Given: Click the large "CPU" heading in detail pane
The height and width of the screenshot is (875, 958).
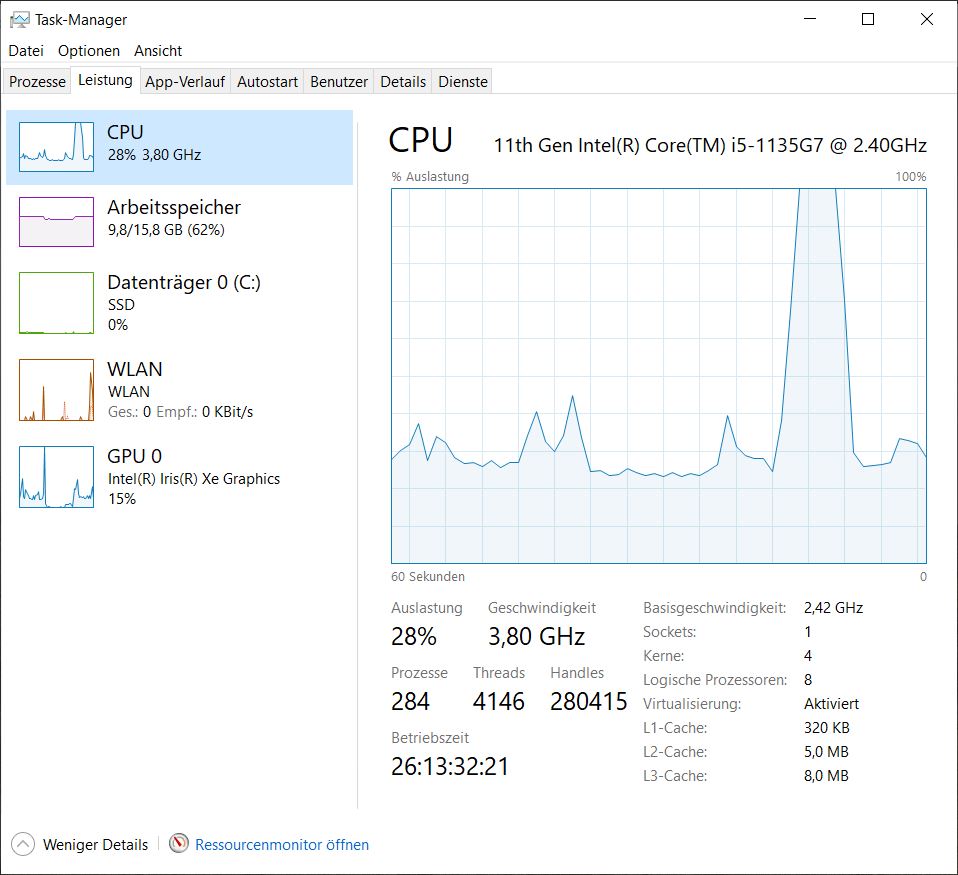Looking at the screenshot, I should click(x=420, y=140).
